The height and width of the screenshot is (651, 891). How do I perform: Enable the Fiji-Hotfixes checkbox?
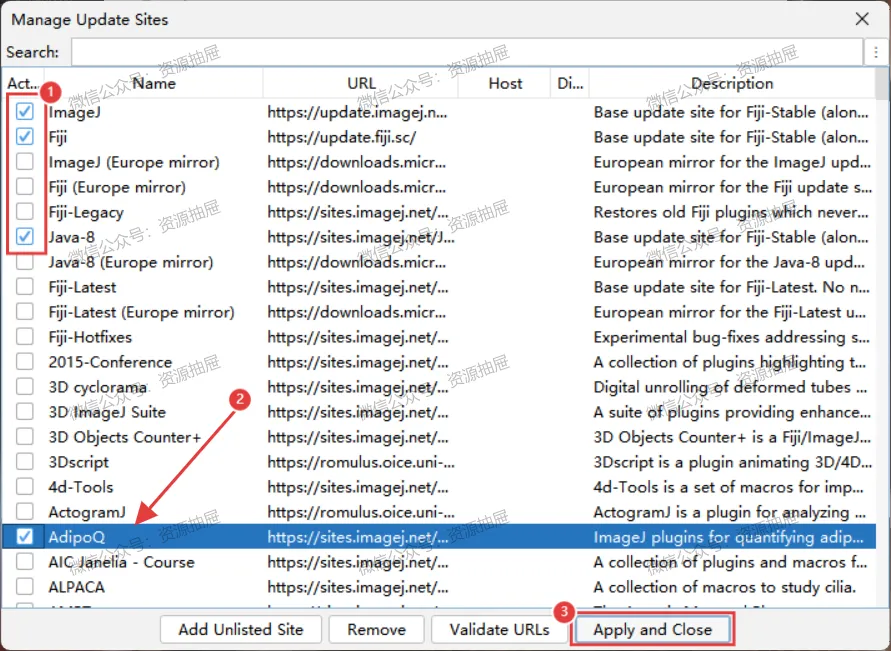[24, 337]
